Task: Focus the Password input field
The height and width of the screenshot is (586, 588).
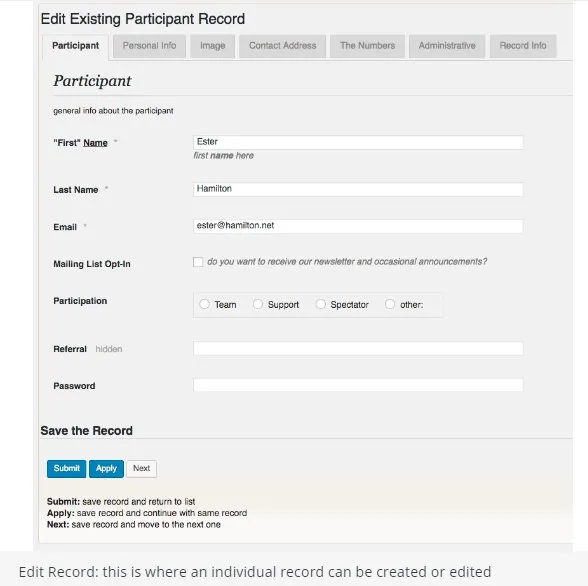Action: (358, 385)
